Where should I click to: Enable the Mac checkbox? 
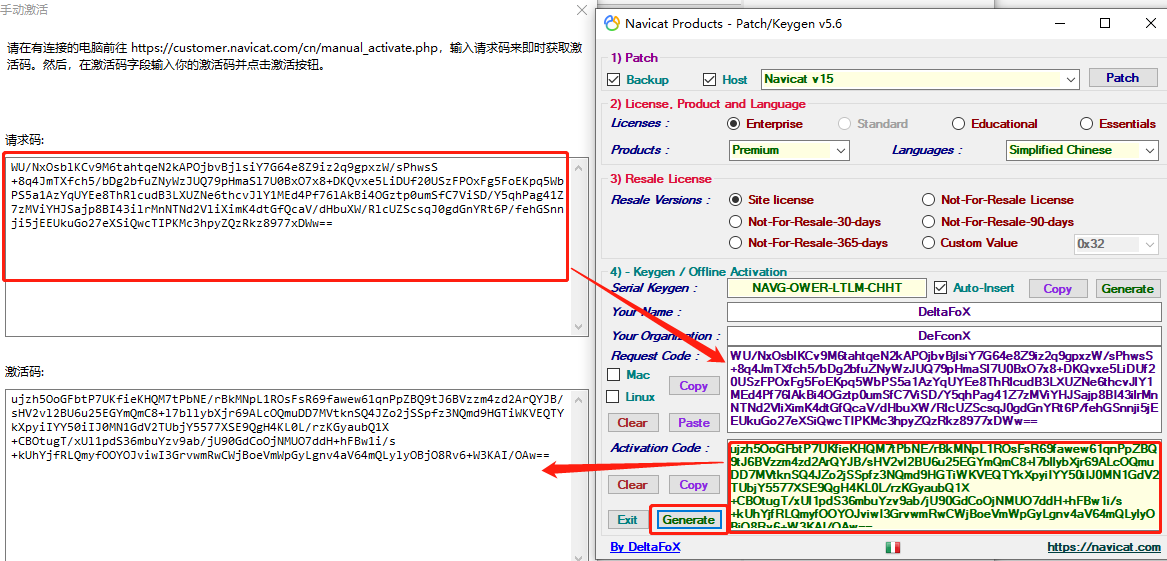click(x=615, y=375)
